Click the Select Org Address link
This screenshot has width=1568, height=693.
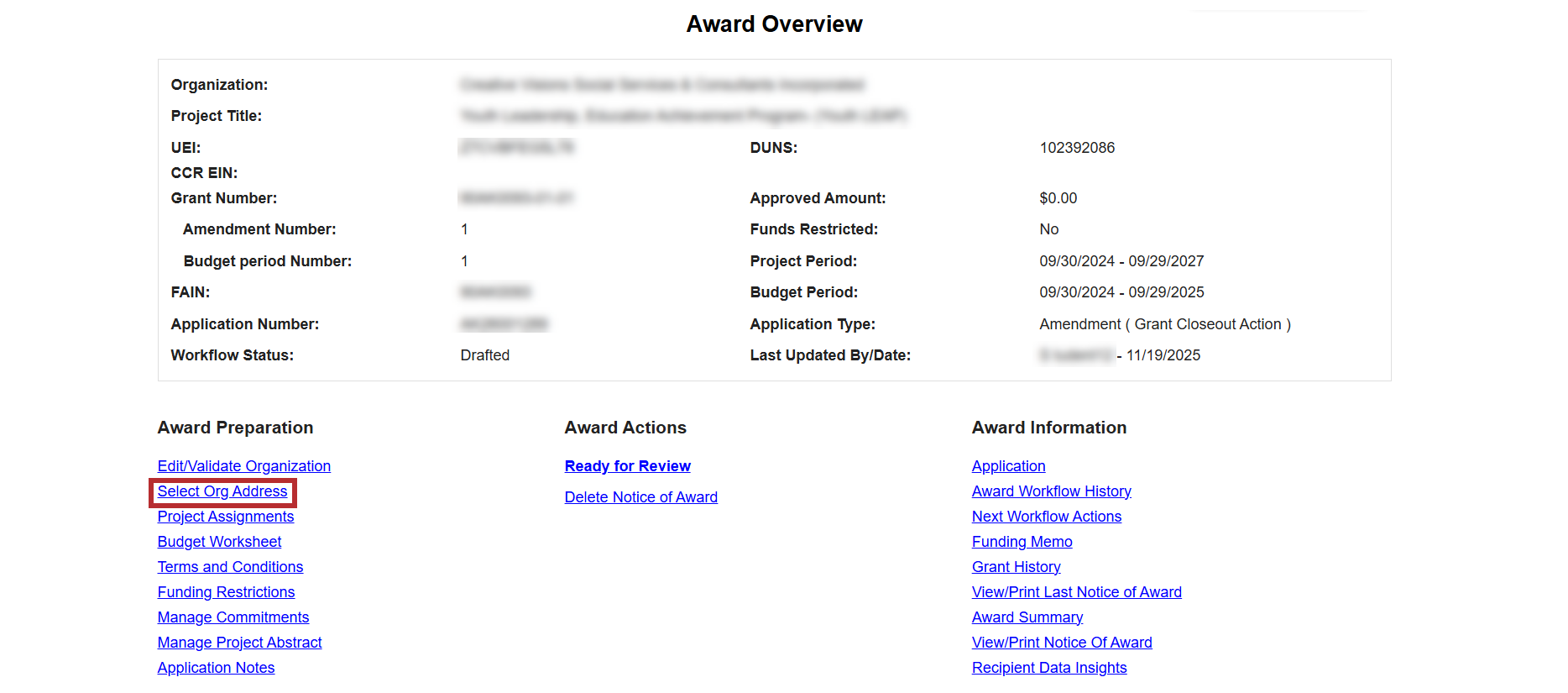point(222,491)
